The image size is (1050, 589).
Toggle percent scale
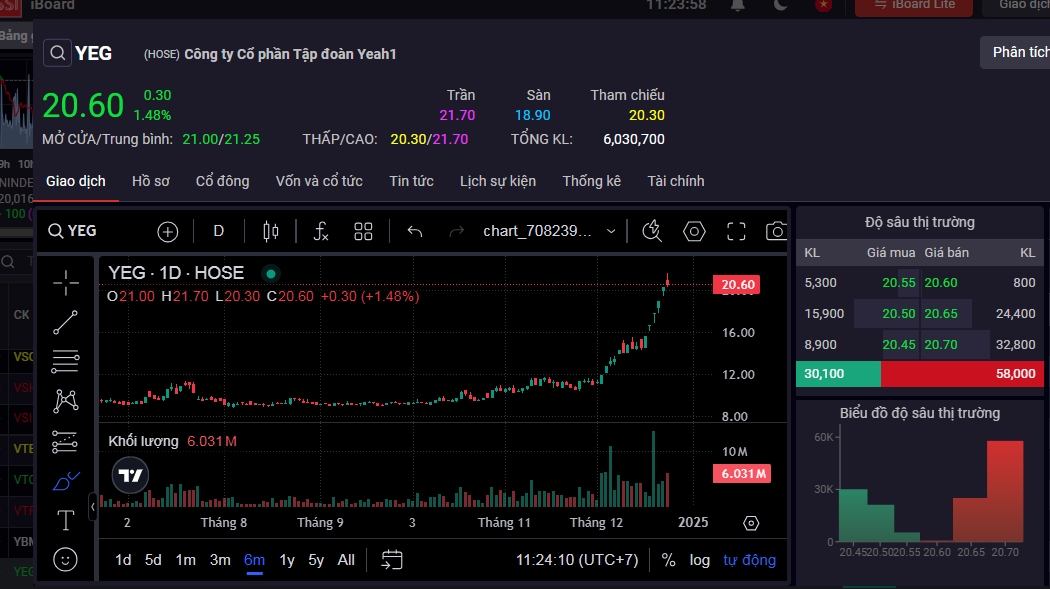(668, 560)
